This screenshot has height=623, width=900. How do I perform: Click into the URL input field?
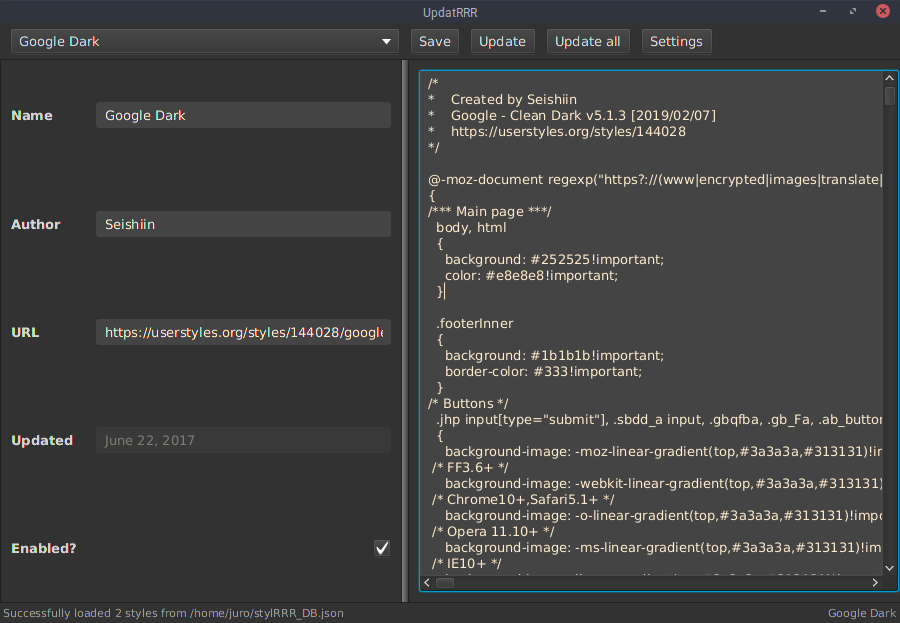click(x=243, y=332)
